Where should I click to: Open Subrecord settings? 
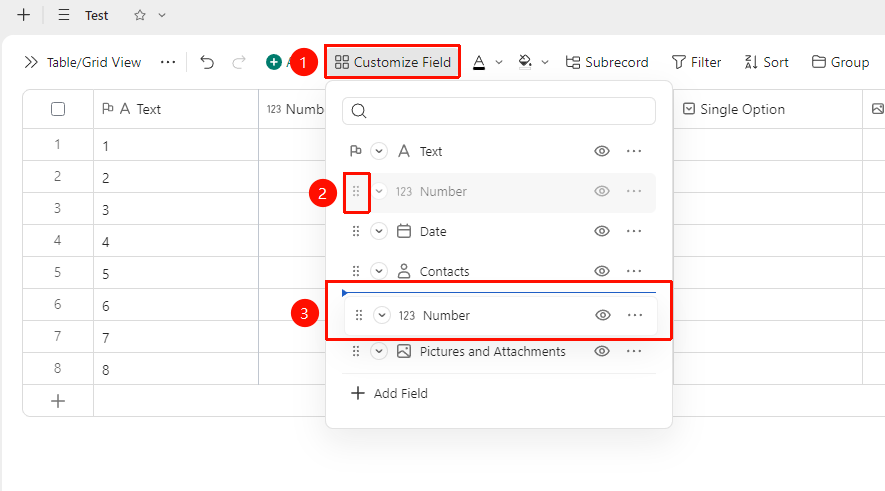(x=607, y=62)
